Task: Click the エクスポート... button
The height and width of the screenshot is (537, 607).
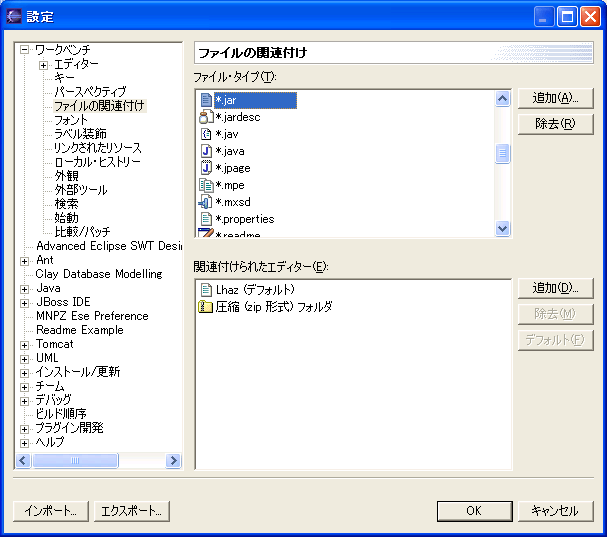Action: click(x=132, y=511)
